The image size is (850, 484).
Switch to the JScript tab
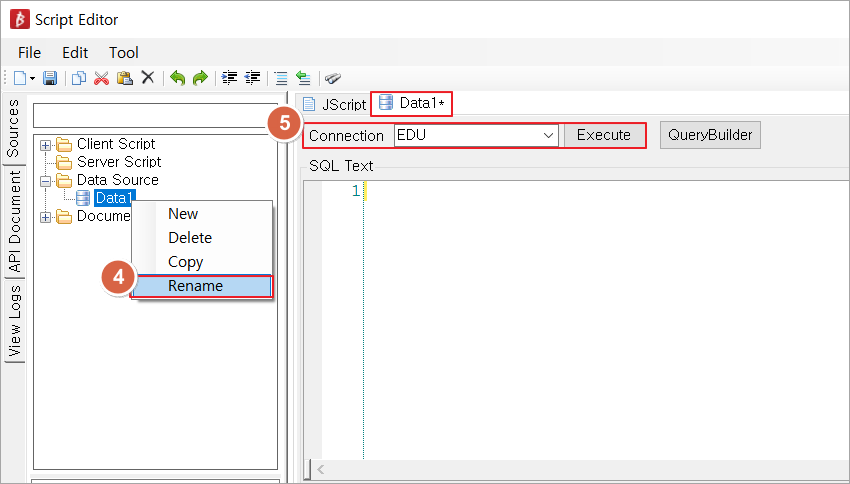tap(334, 104)
